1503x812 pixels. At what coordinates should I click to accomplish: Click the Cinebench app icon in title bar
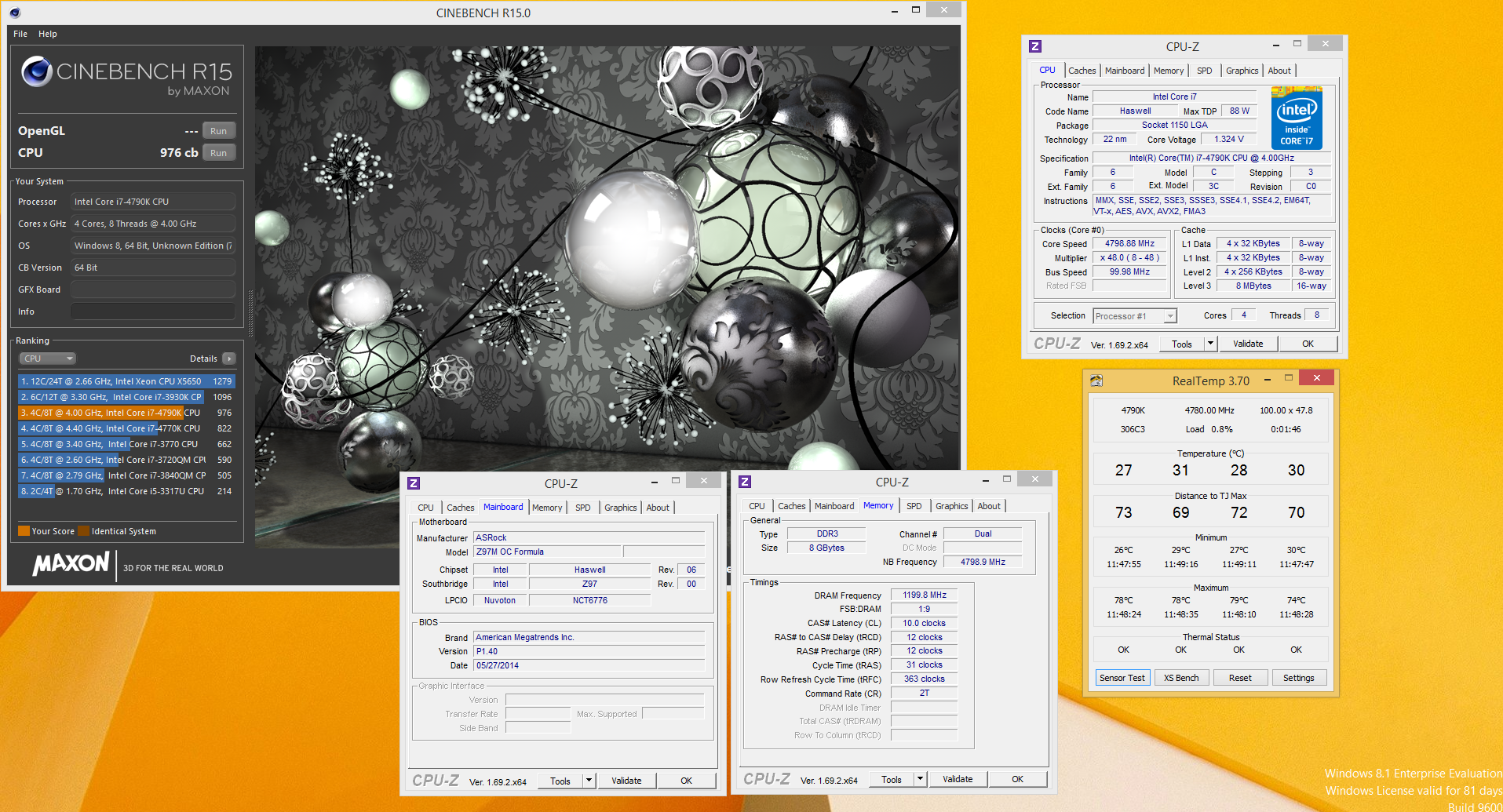[15, 13]
